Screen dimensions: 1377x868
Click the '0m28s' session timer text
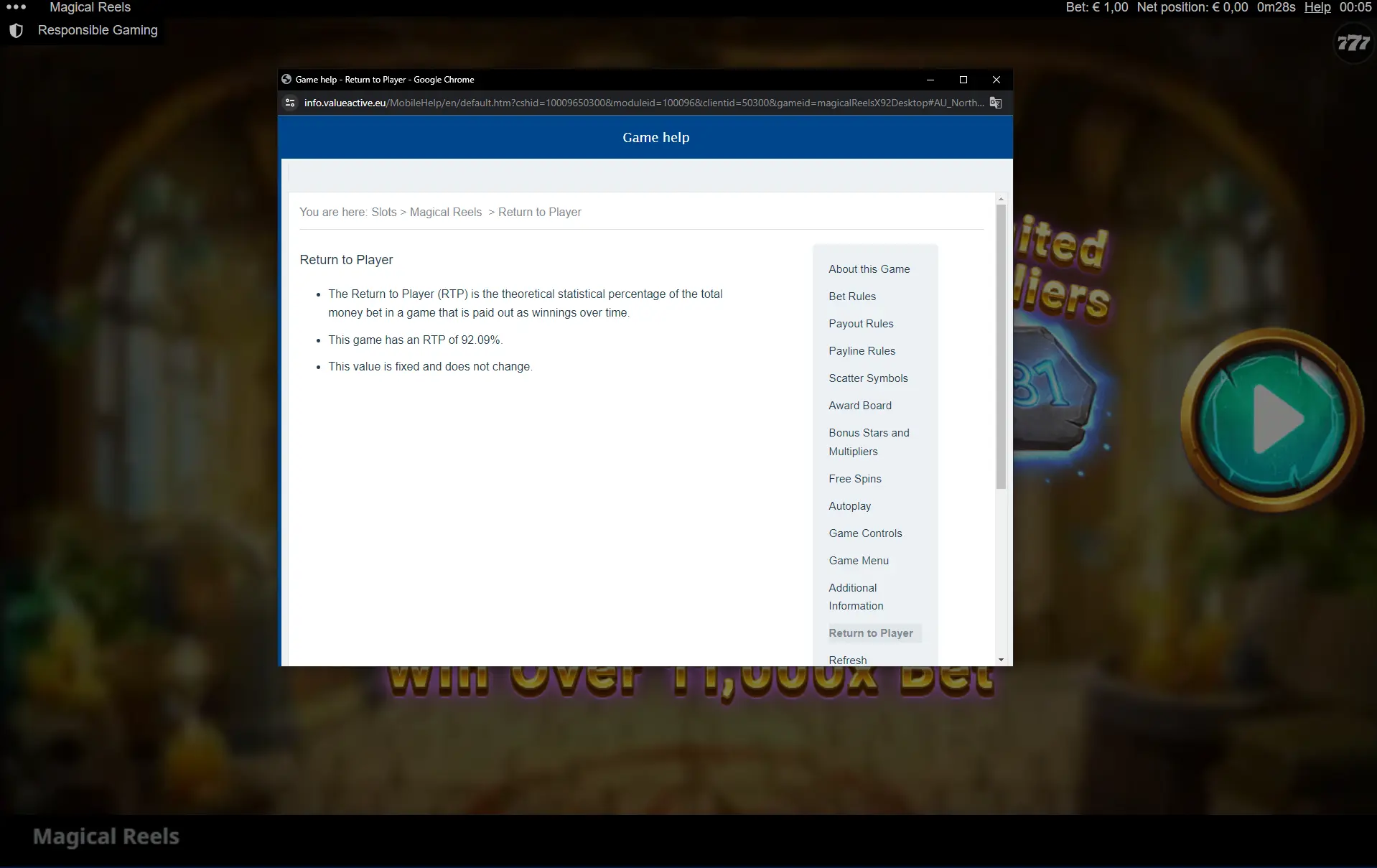(1276, 7)
